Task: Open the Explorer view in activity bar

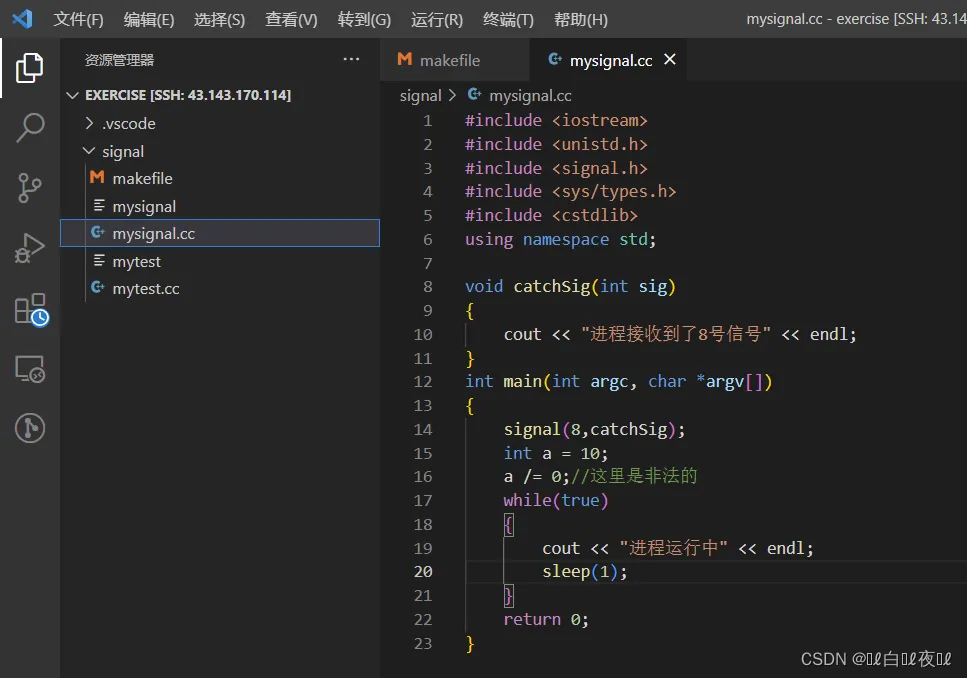Action: (30, 68)
